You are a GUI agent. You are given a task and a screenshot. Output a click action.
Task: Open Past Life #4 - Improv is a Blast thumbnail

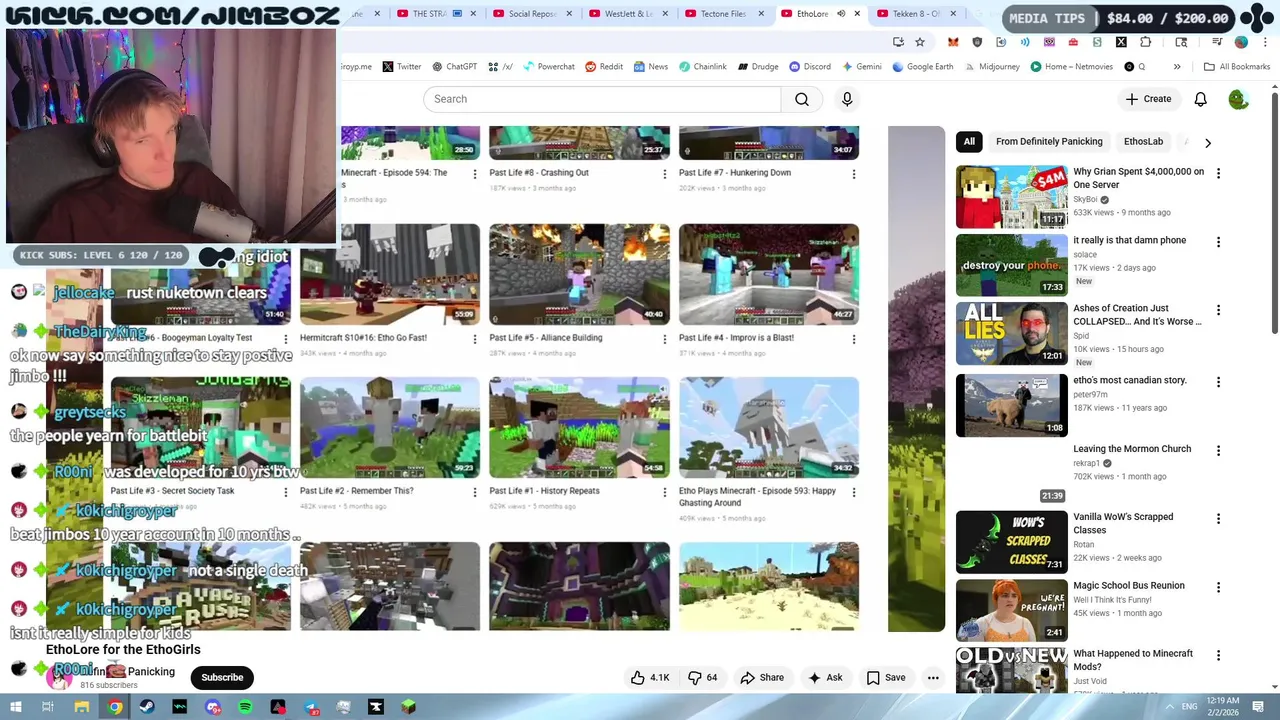pyautogui.click(x=768, y=275)
